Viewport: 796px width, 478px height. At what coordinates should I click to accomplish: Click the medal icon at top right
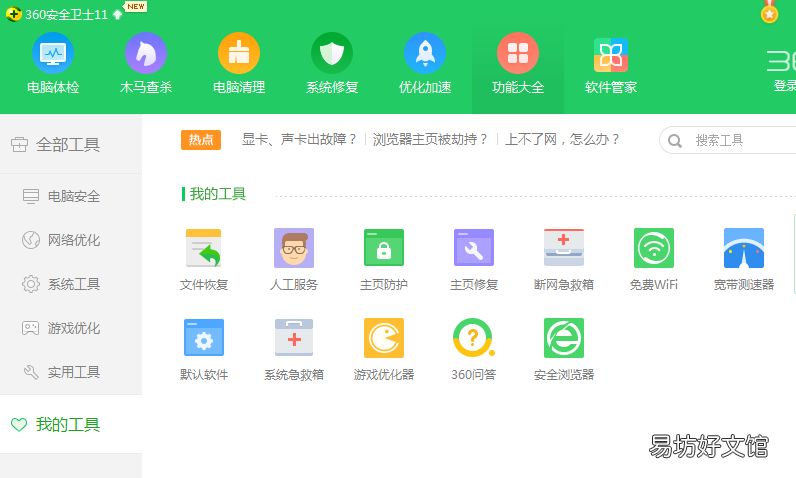[770, 12]
